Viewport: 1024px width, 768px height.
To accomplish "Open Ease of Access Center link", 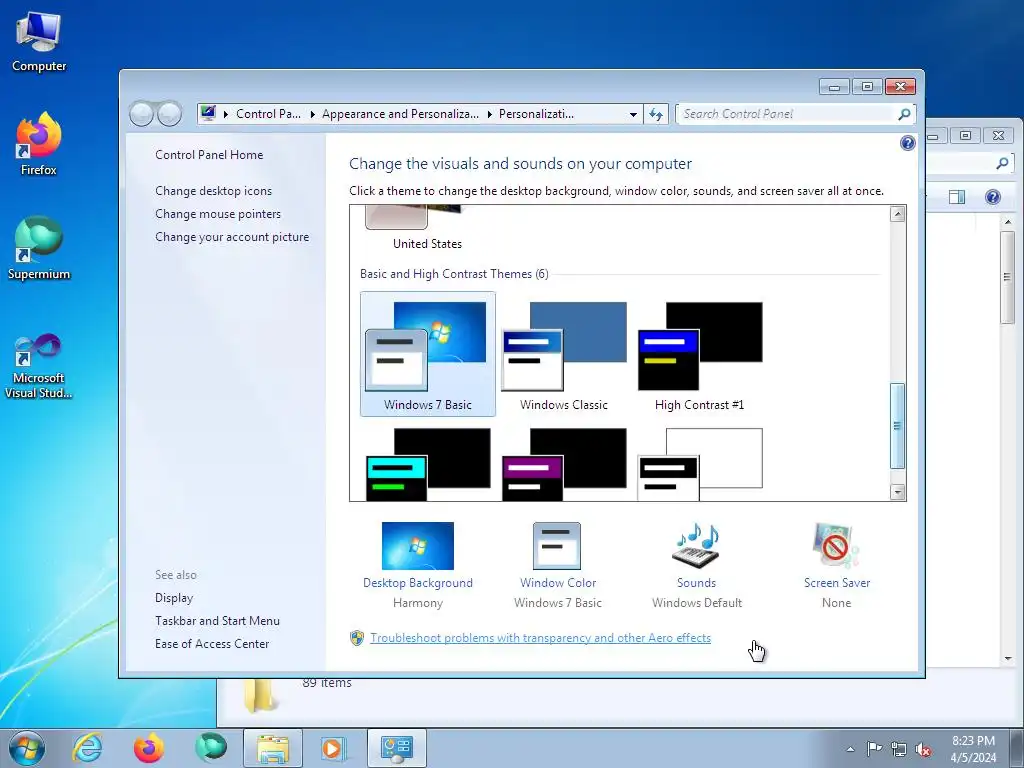I will coord(212,644).
